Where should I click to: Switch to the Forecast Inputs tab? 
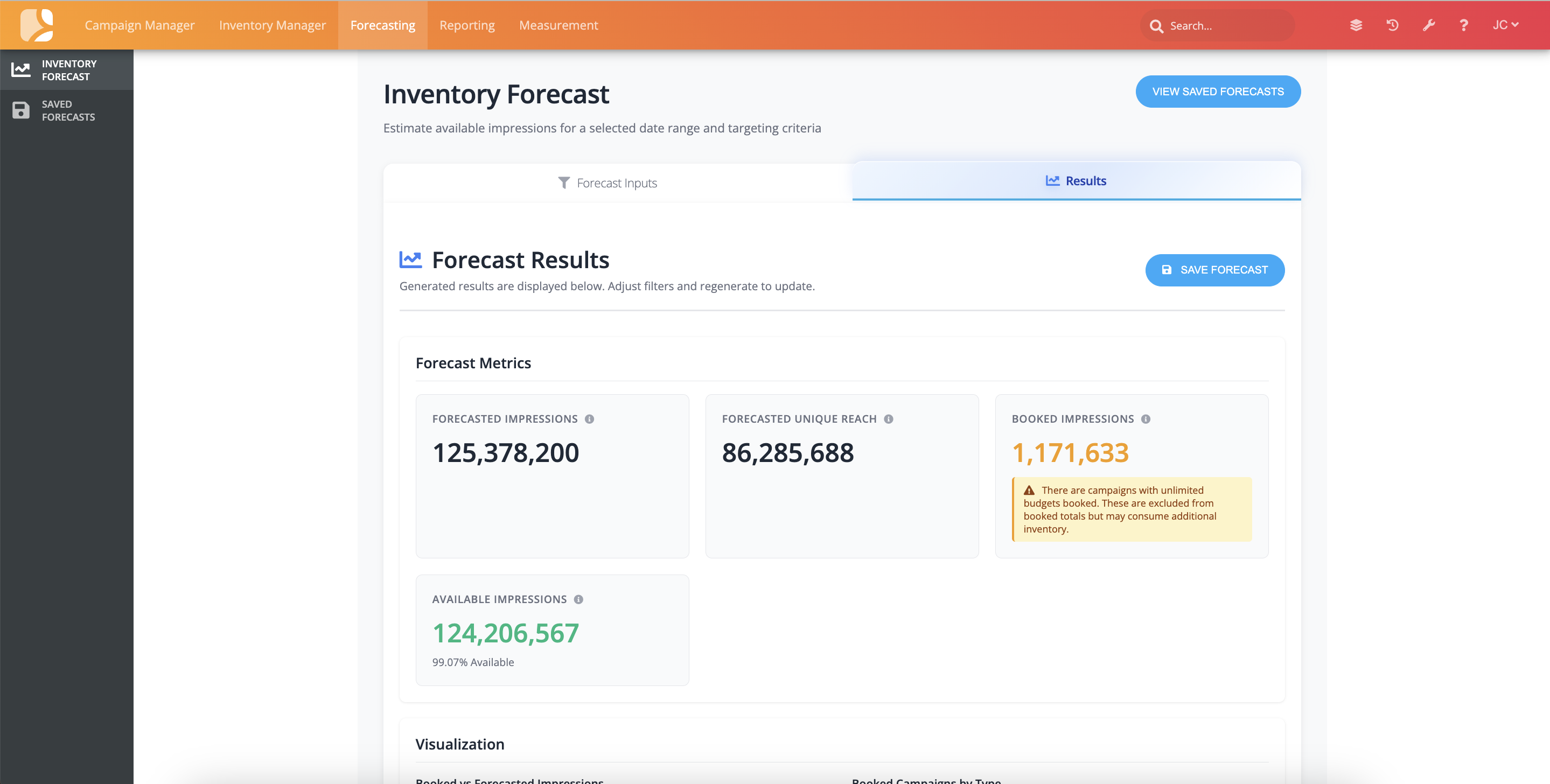[618, 183]
